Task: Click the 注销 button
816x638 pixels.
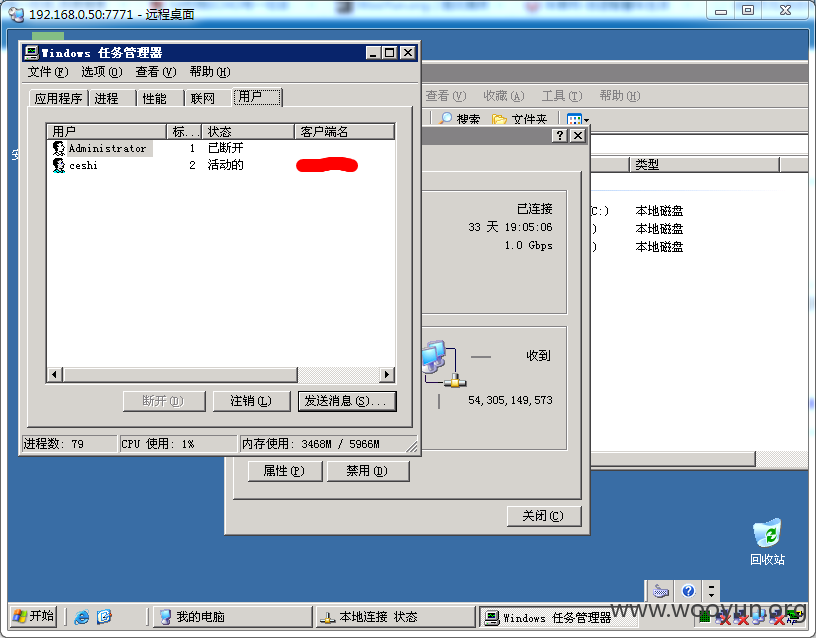Action: (251, 401)
